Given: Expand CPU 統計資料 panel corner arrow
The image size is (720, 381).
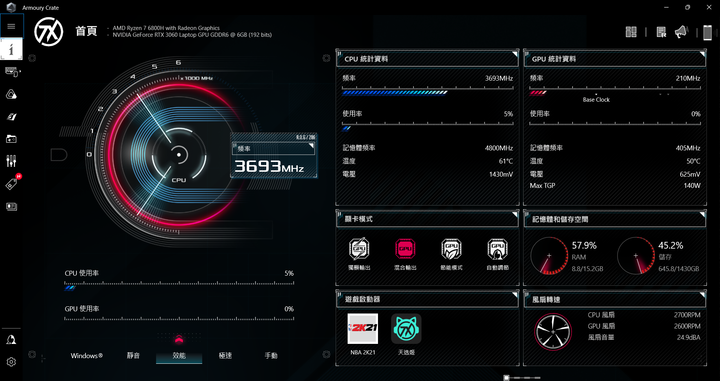Looking at the screenshot, I should pyautogui.click(x=515, y=54).
